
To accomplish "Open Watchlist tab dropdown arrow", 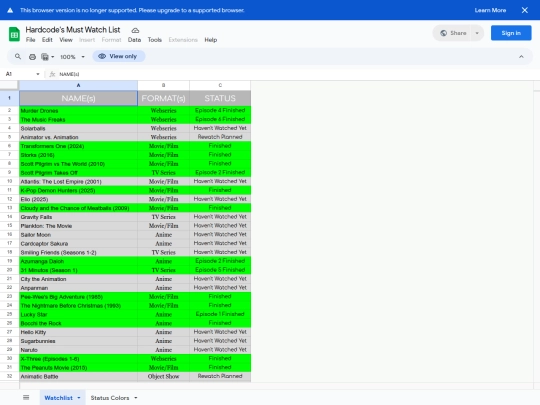I will coord(79,398).
